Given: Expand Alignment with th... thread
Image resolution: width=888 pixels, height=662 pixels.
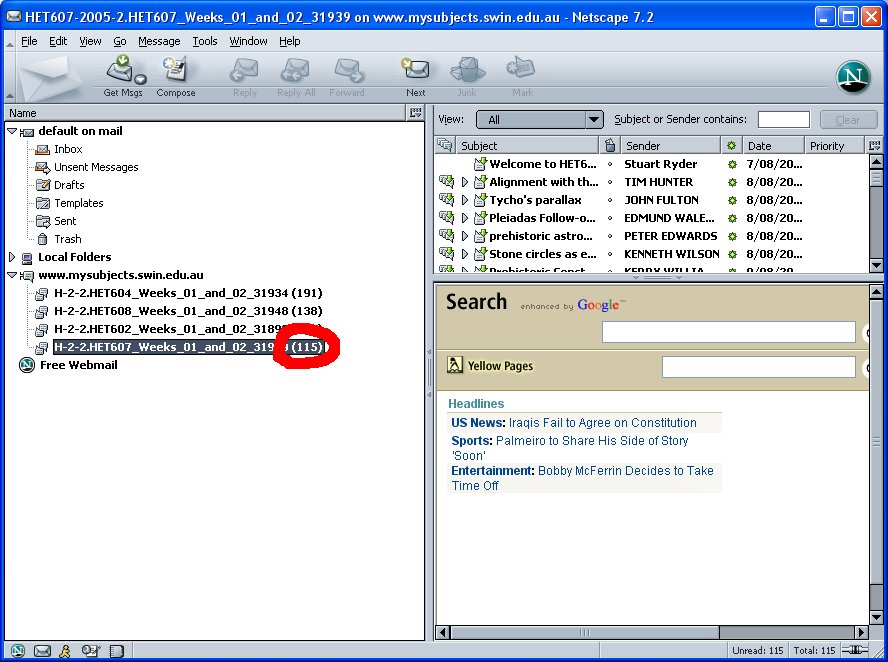Looking at the screenshot, I should [x=464, y=182].
